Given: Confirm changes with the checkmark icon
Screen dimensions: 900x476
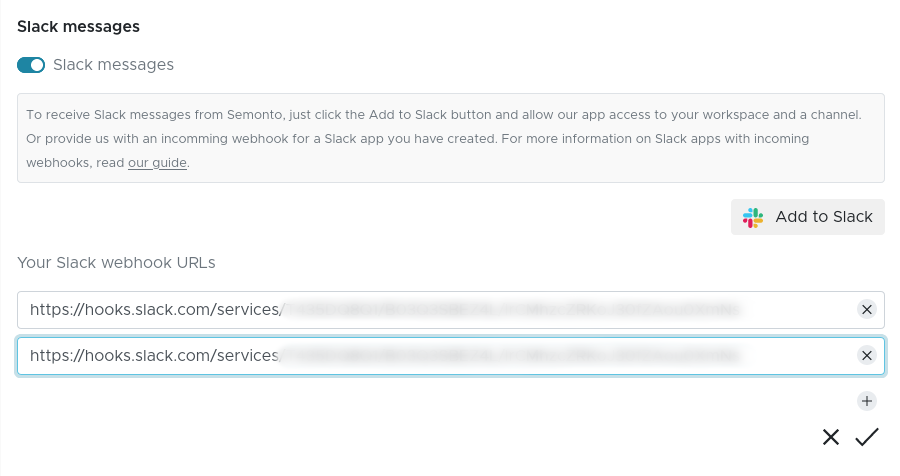Looking at the screenshot, I should [x=867, y=437].
